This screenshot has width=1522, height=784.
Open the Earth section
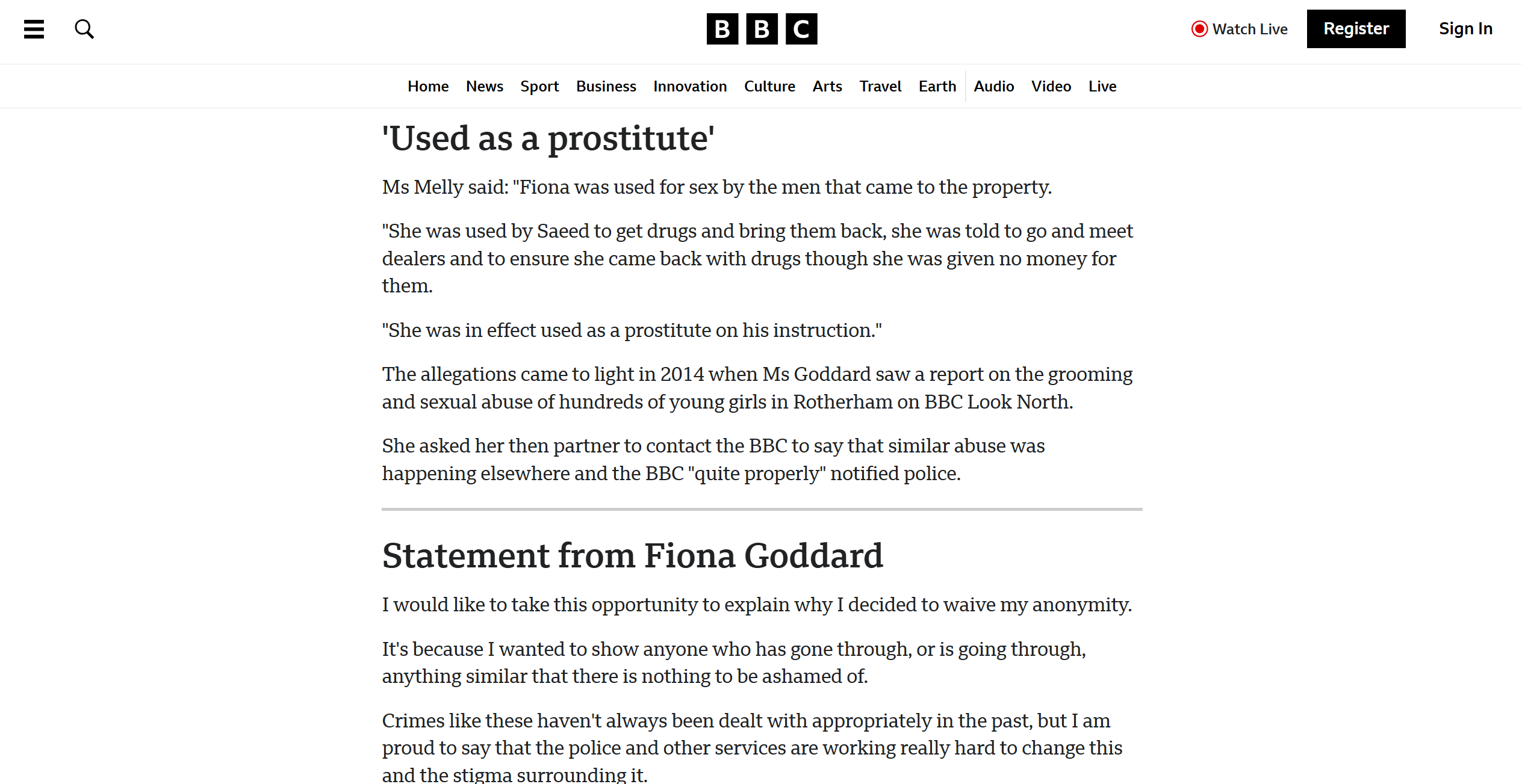coord(937,87)
